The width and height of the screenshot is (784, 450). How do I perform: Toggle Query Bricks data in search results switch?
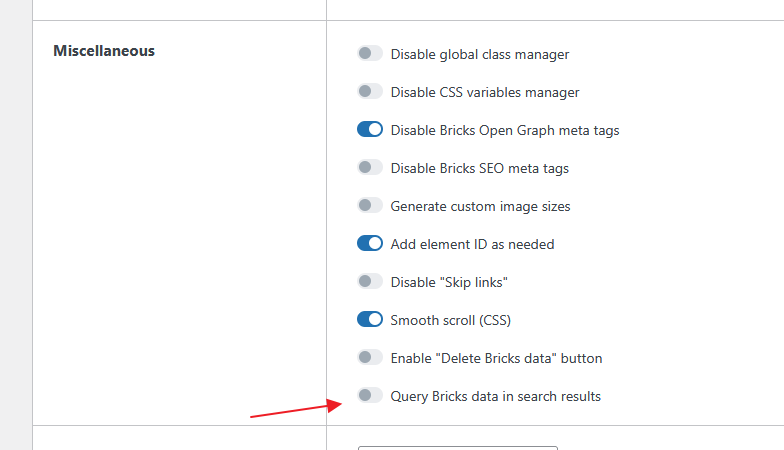tap(370, 395)
